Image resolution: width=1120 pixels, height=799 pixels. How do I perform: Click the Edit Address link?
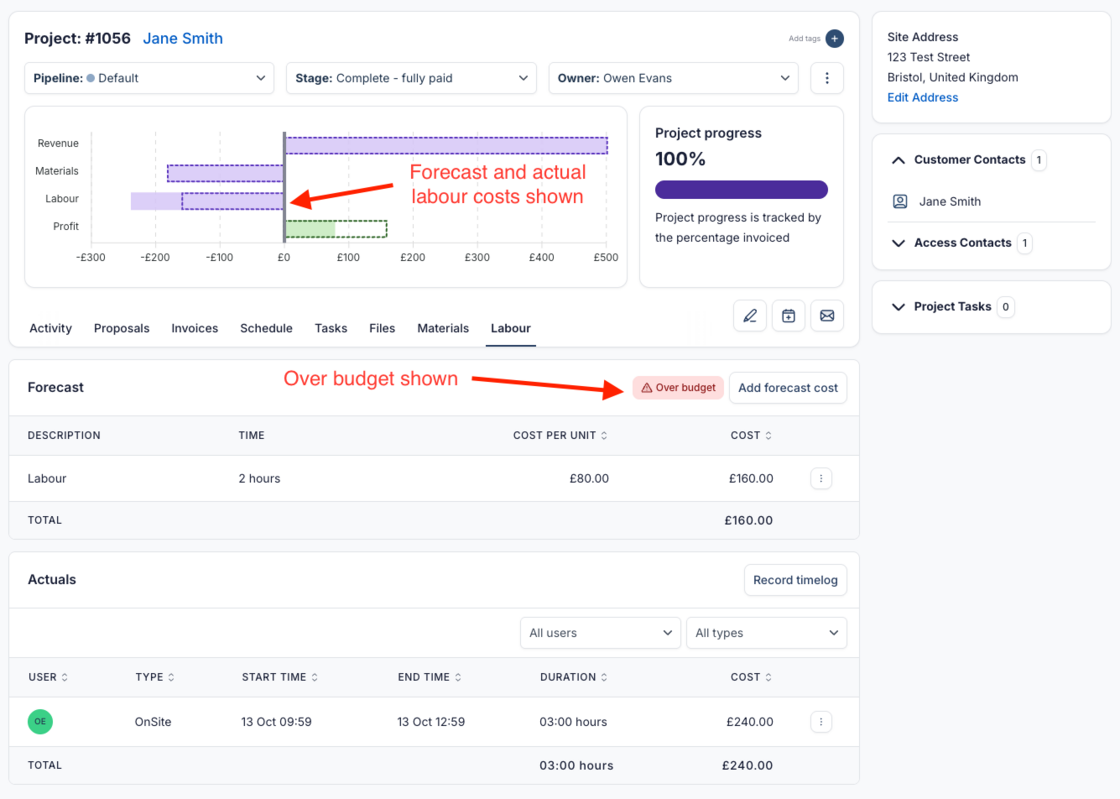tap(922, 97)
